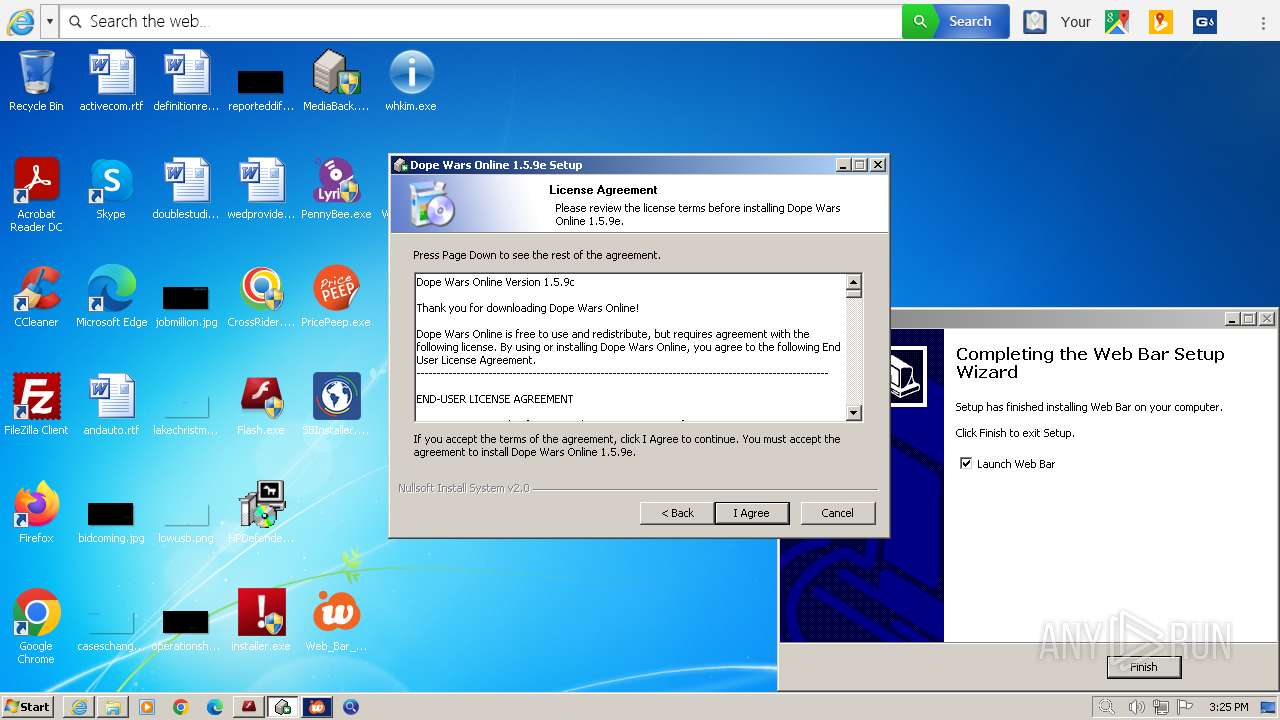Screen dimensions: 1280x720
Task: Open the definitionre document icon
Action: pyautogui.click(x=186, y=73)
